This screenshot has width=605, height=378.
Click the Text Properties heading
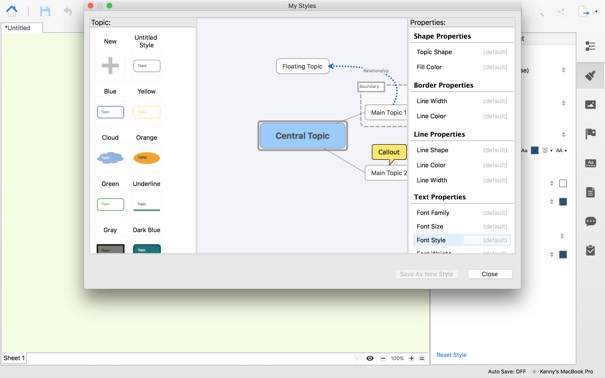[439, 197]
